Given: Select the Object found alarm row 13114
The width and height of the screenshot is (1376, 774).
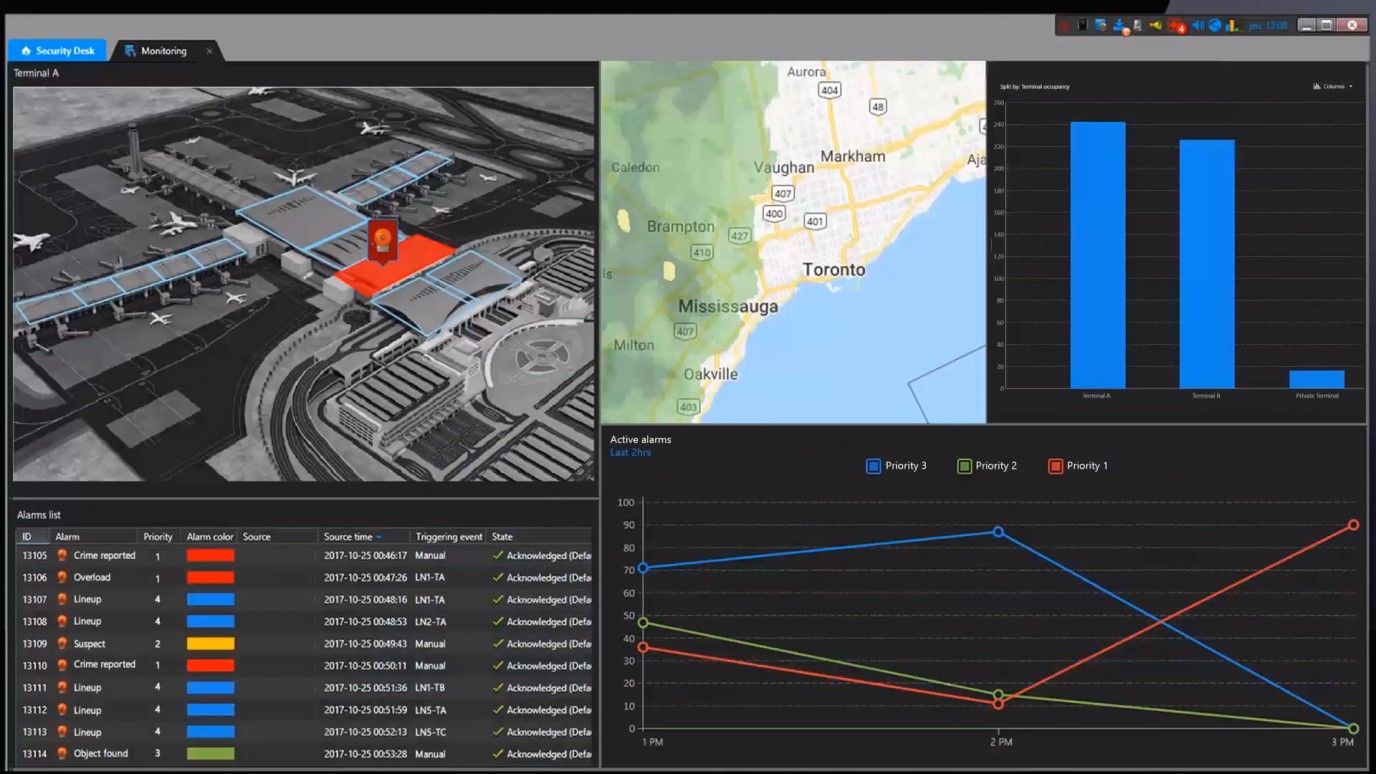Looking at the screenshot, I should point(100,754).
